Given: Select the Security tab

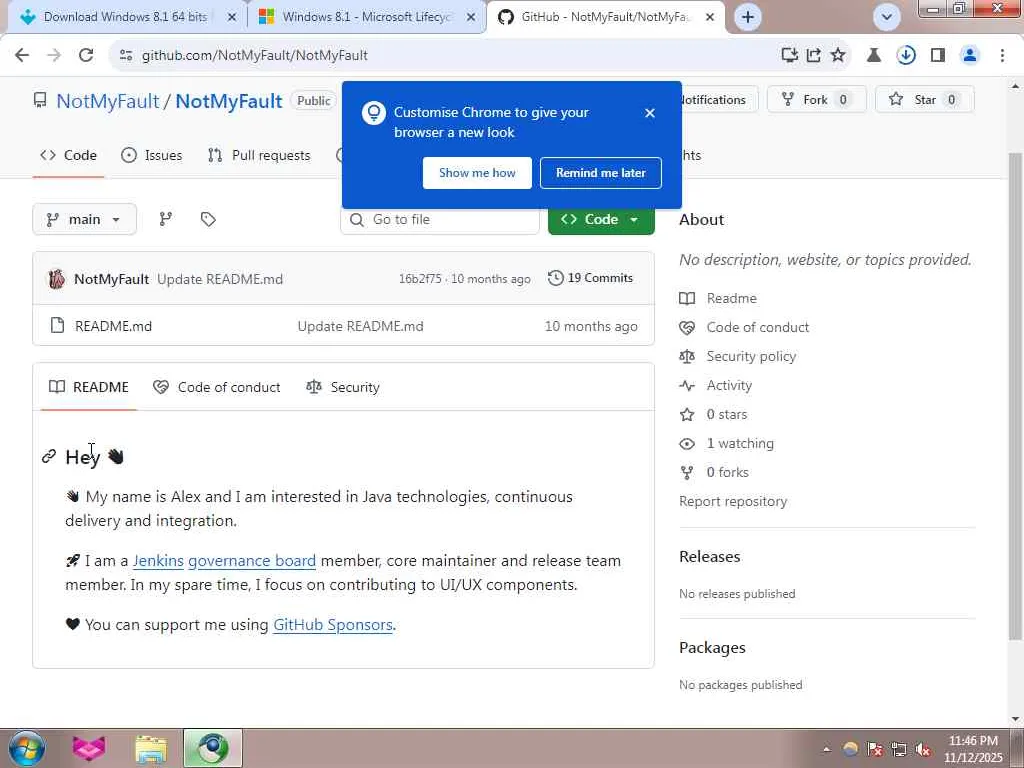Looking at the screenshot, I should coord(343,387).
